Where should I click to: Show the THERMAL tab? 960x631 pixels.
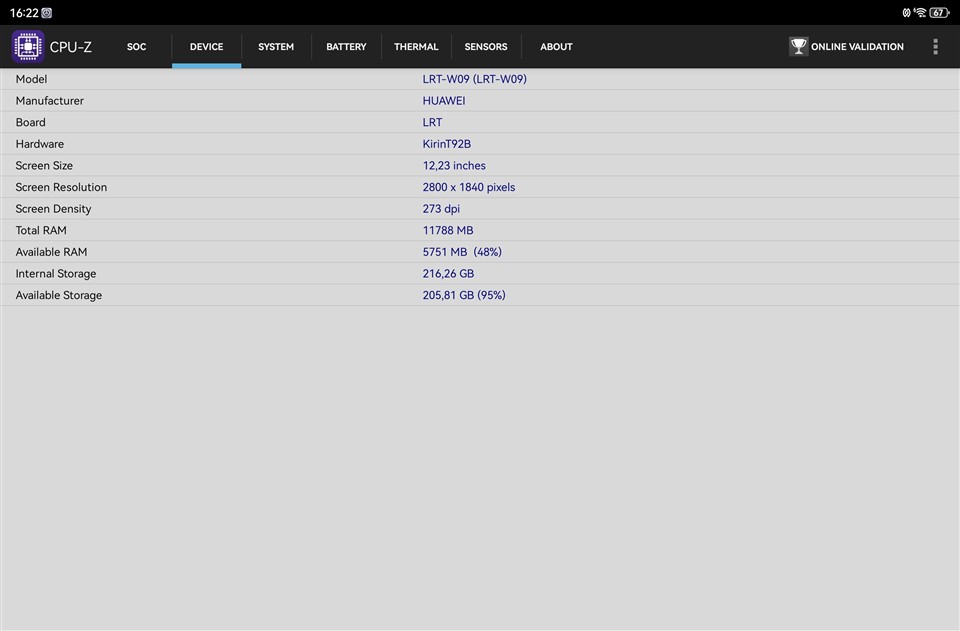click(416, 47)
